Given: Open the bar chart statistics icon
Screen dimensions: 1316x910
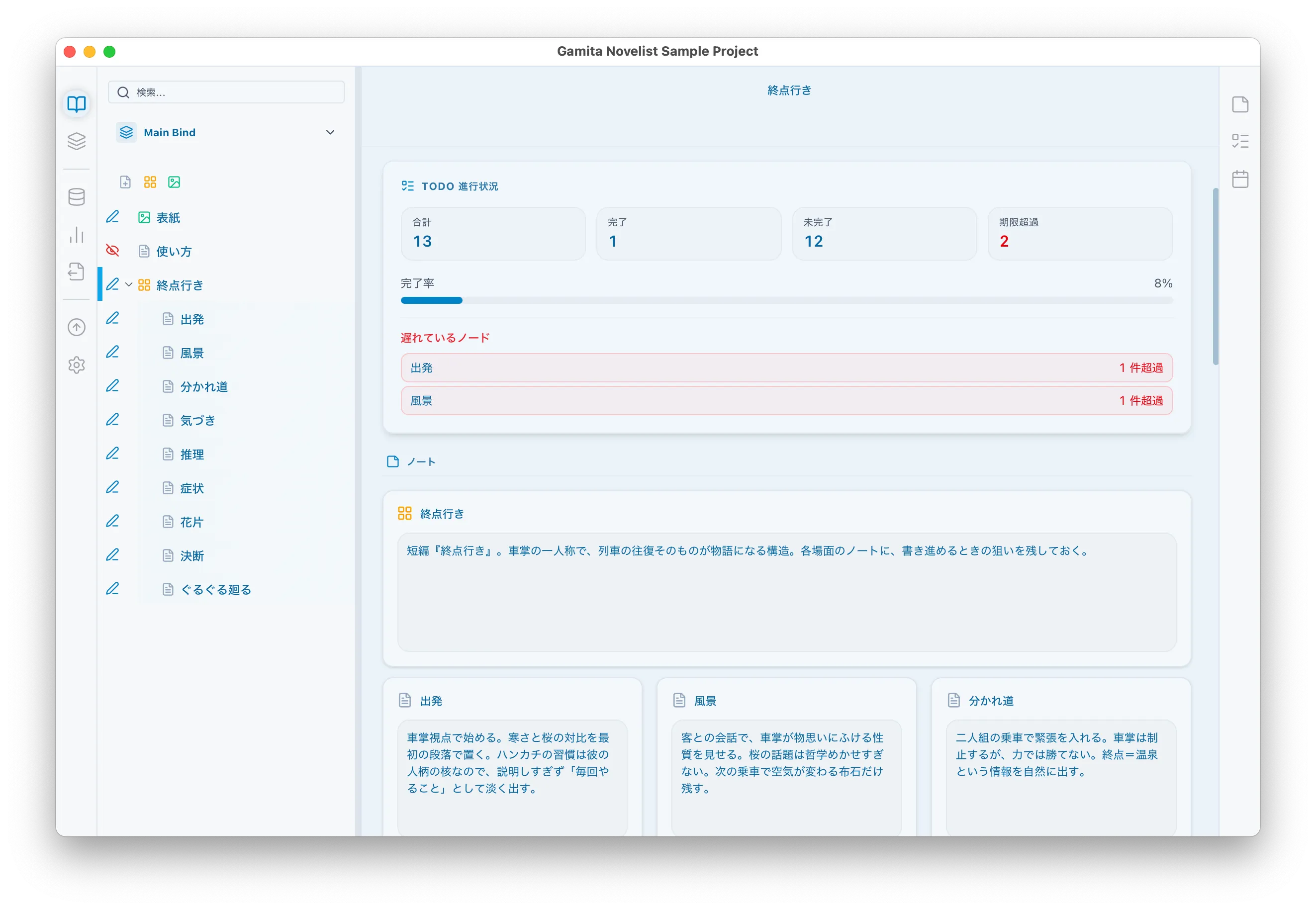Looking at the screenshot, I should click(77, 234).
